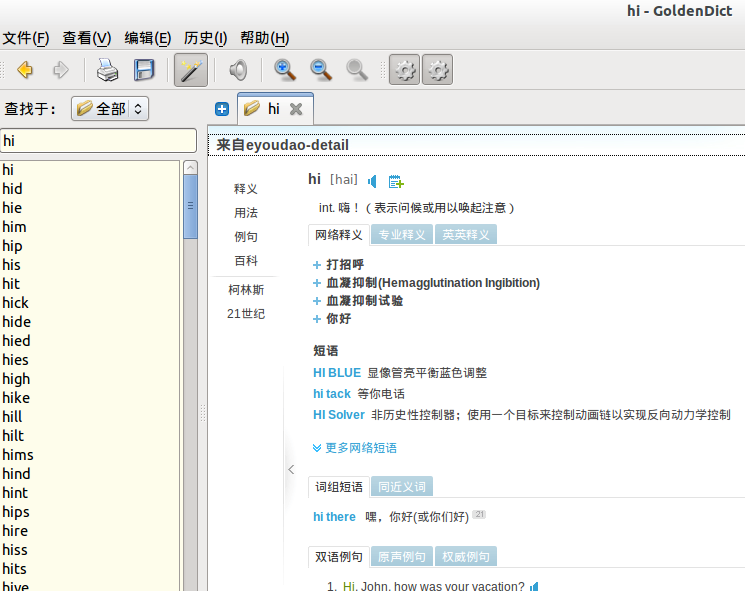Switch to the 英英释义 tab
Viewport: 745px width, 591px height.
pyautogui.click(x=466, y=235)
